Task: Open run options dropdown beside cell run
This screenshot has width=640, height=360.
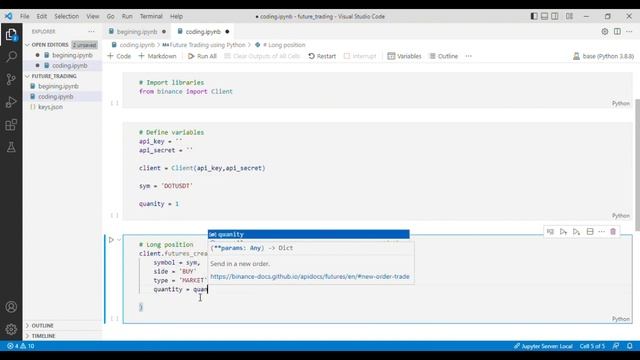Action: click(119, 240)
